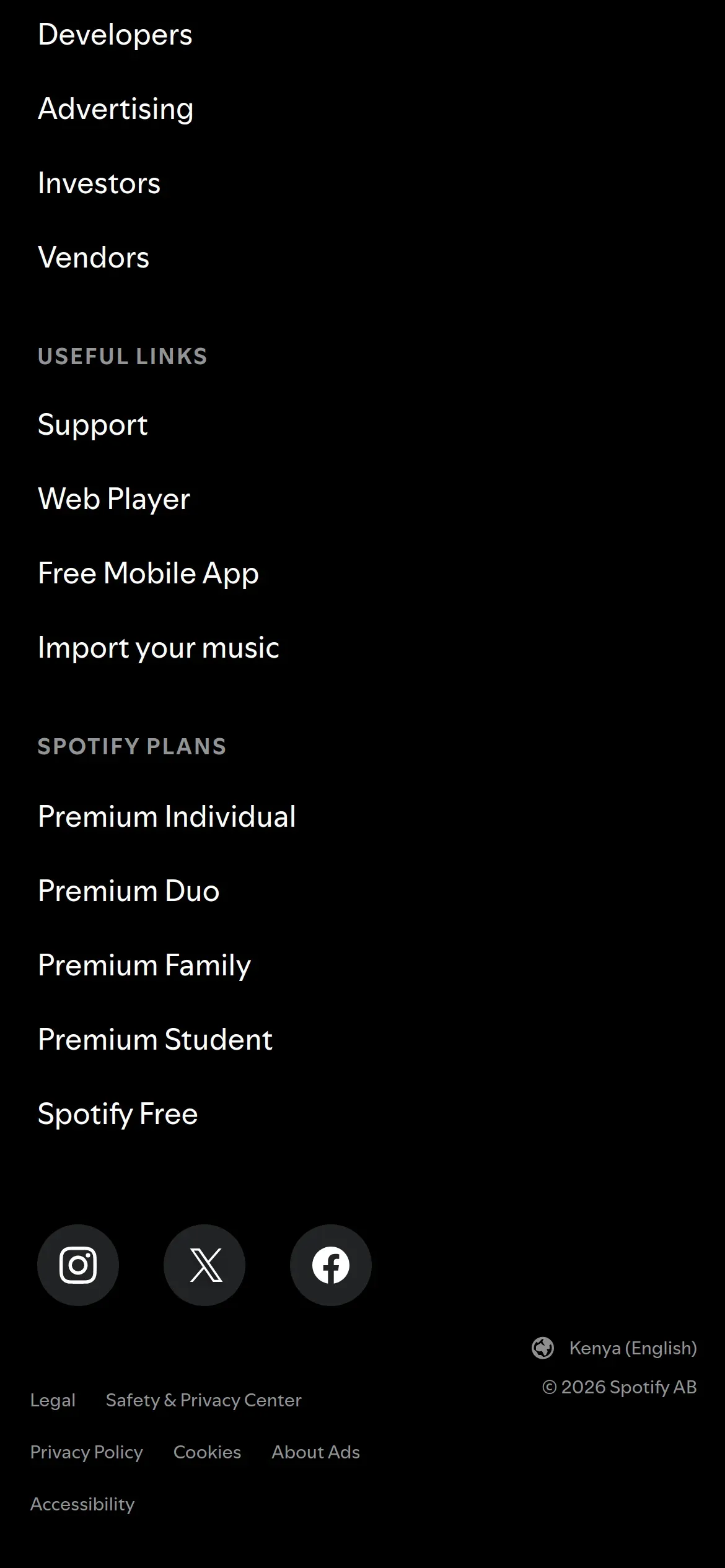View Premium Individual plan
Screen dimensions: 725x1568
(167, 817)
